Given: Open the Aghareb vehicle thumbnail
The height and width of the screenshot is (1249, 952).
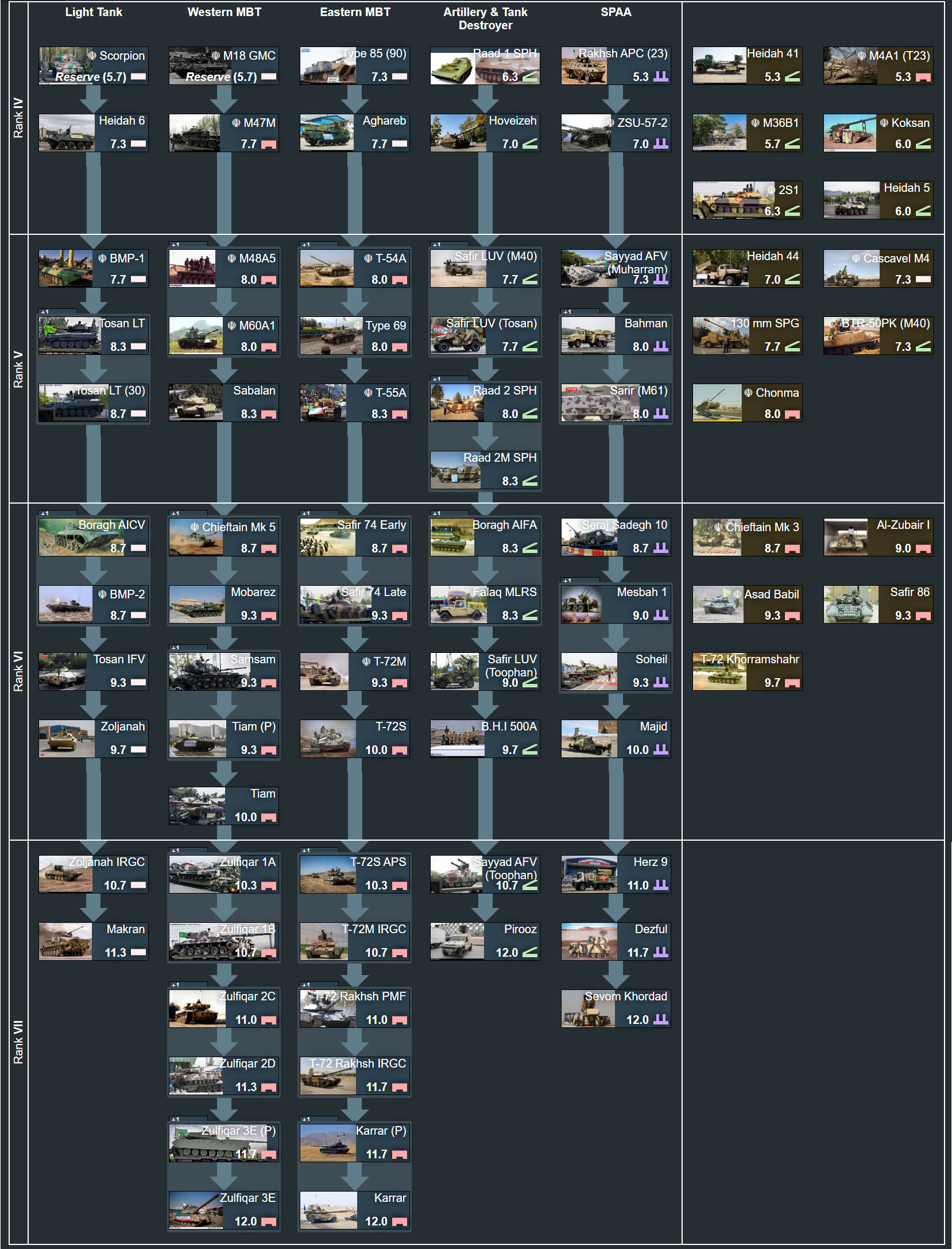Looking at the screenshot, I should pos(326,133).
